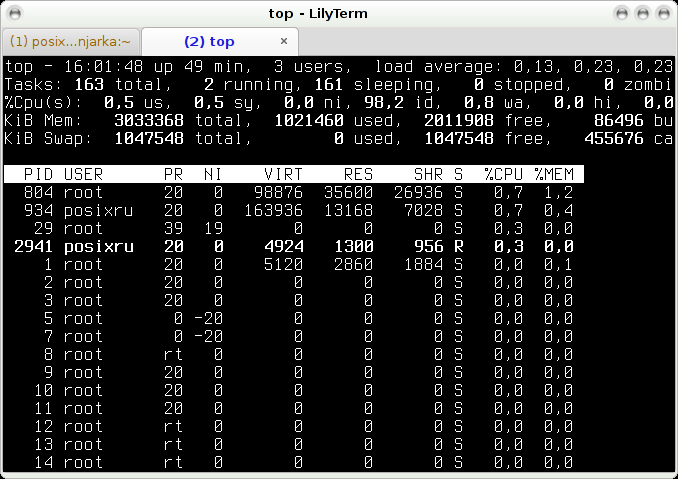Maximize the LilyTerm window
Screen dimensions: 678x479
[x=643, y=13]
